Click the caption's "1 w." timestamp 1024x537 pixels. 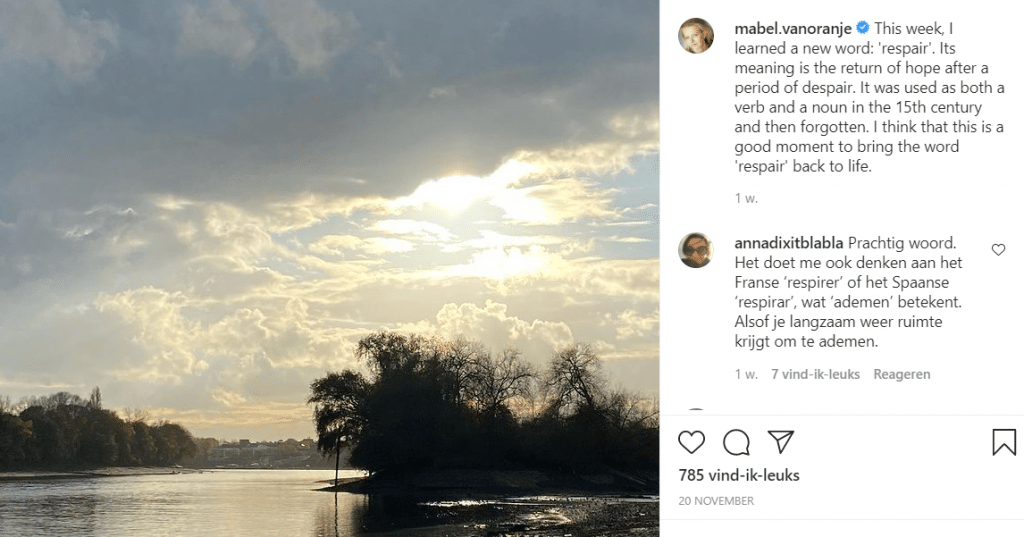point(746,198)
